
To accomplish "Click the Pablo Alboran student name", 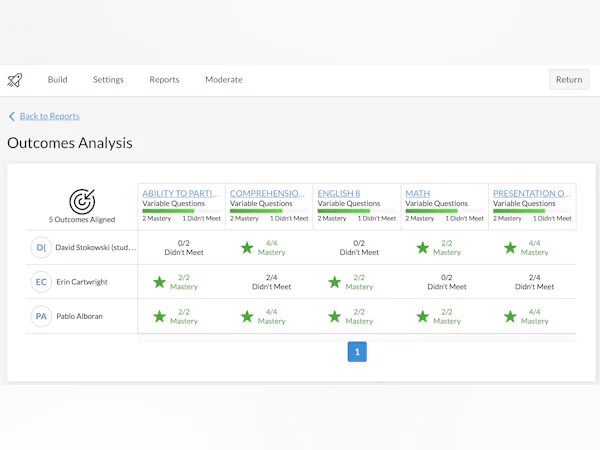I will 80,316.
